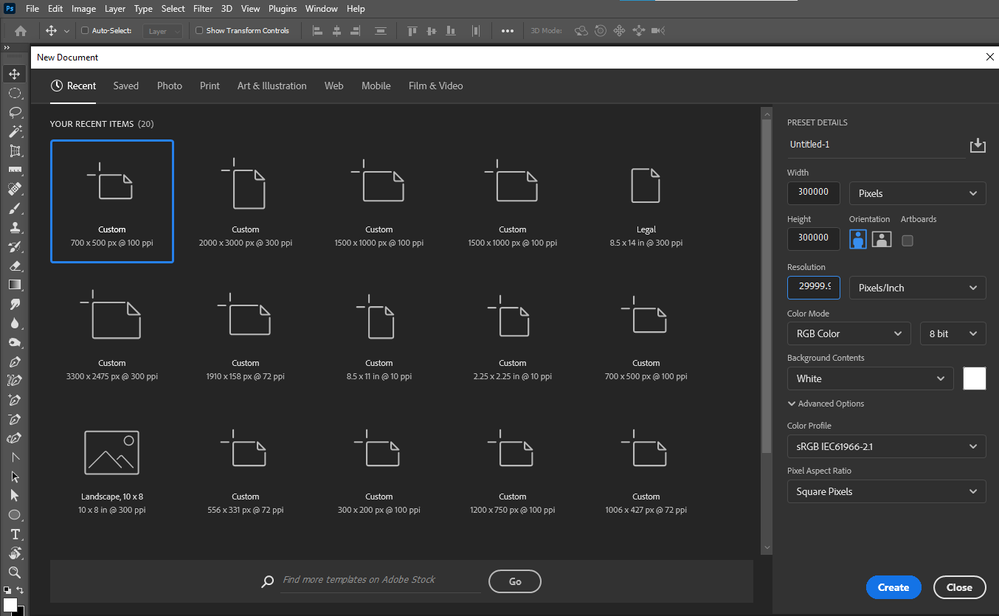999x616 pixels.
Task: Click the white background color swatch
Action: tap(973, 378)
